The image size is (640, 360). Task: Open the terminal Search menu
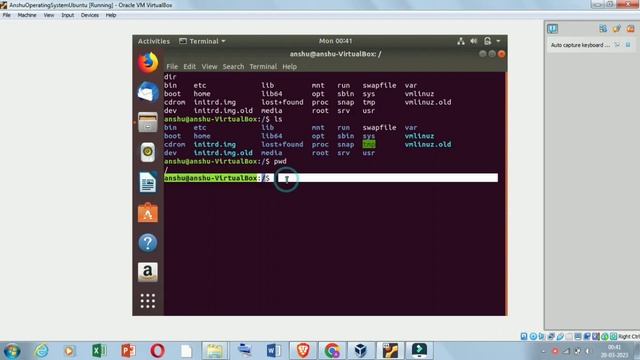pos(233,67)
